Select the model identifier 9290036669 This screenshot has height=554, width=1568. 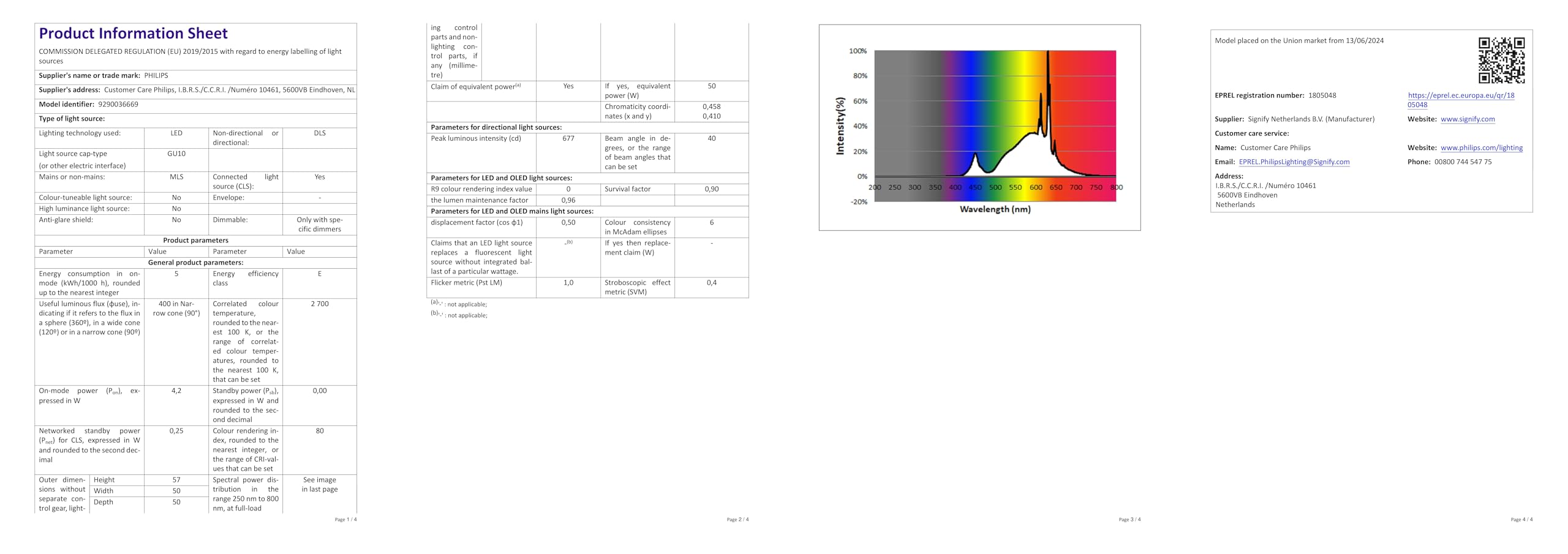click(x=118, y=104)
